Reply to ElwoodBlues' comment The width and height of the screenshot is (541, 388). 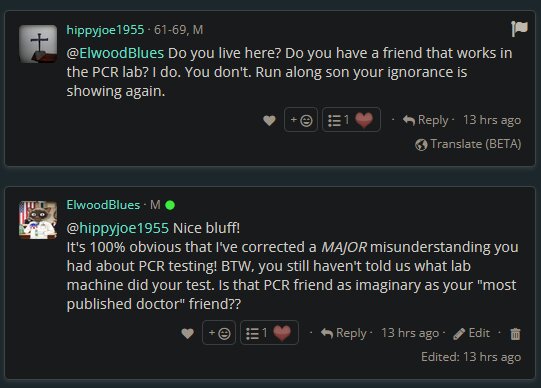344,333
